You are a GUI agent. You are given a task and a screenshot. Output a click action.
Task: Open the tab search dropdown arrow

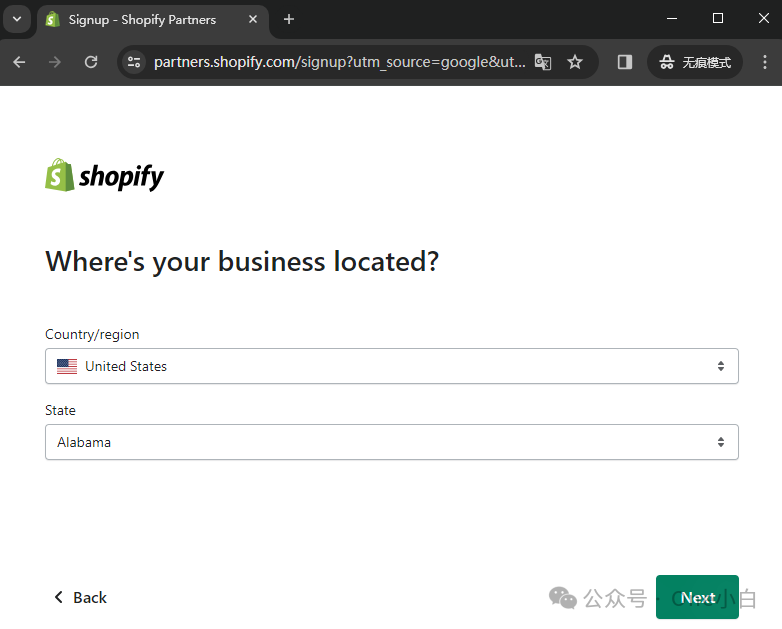[x=17, y=19]
